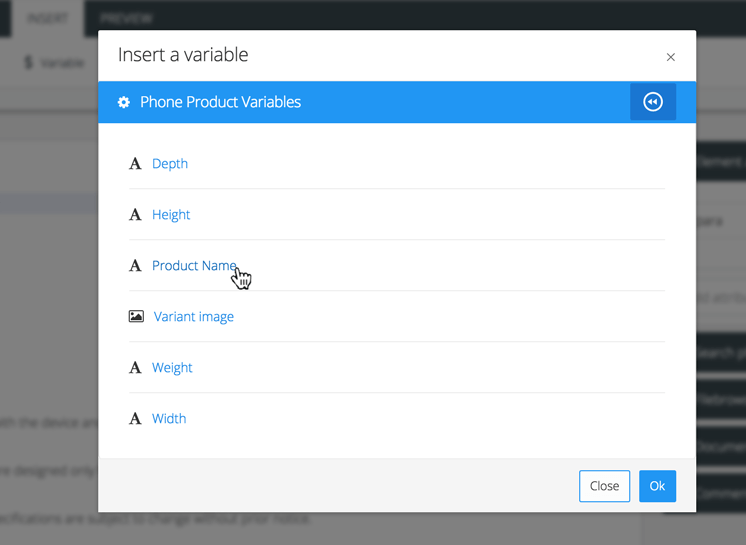The image size is (746, 545).
Task: Switch to the INSERT tab
Action: click(47, 18)
